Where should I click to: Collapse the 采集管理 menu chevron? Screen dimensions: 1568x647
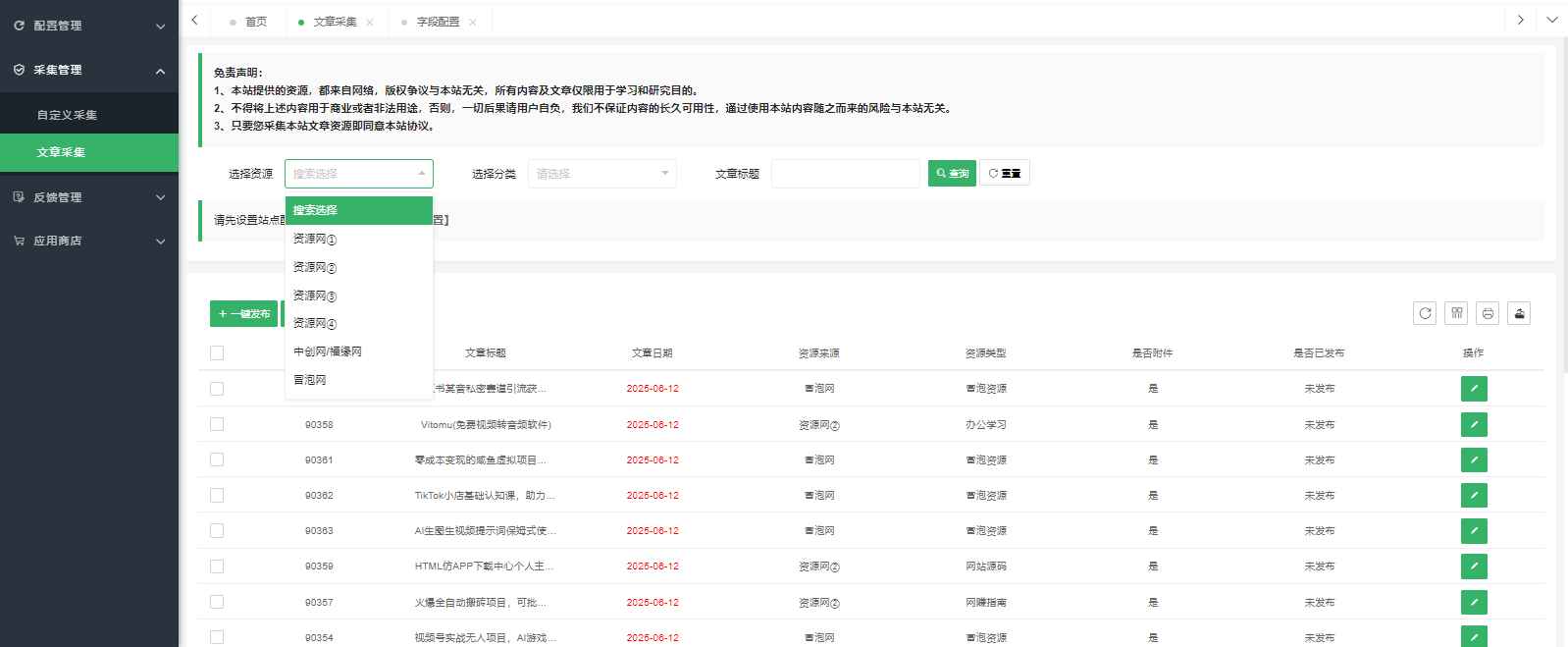pos(161,71)
